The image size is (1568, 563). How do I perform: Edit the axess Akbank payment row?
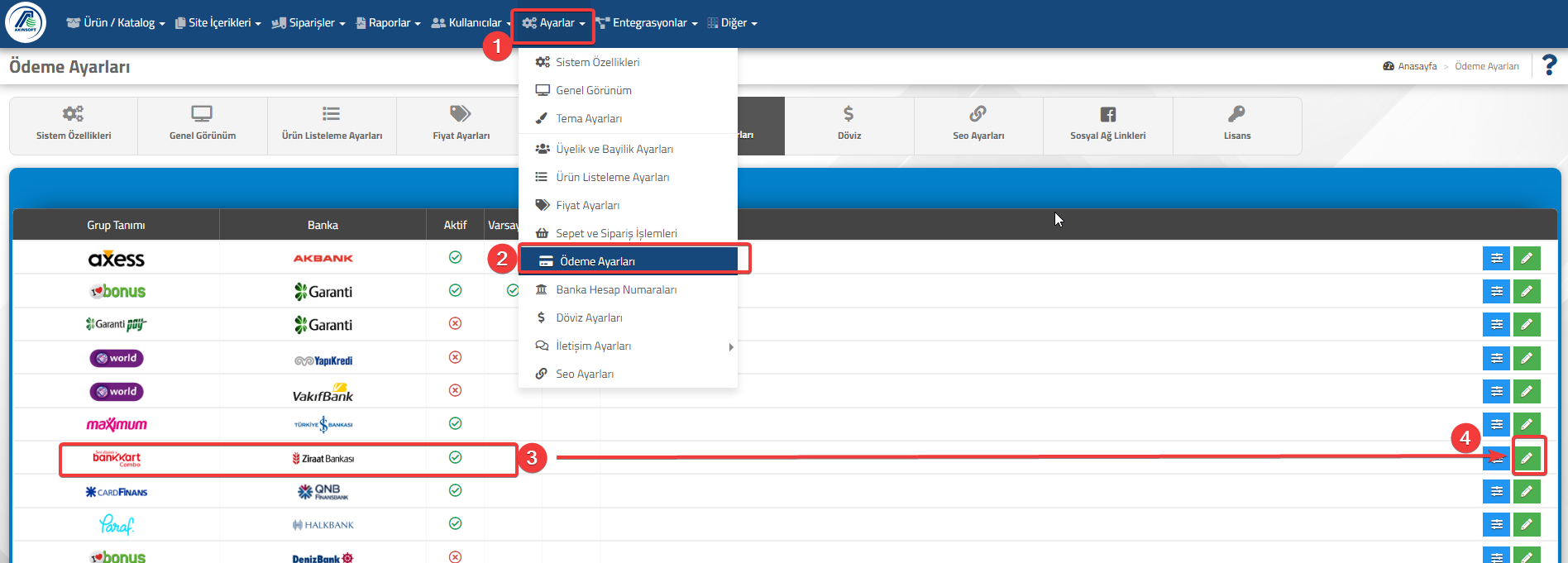(1527, 259)
